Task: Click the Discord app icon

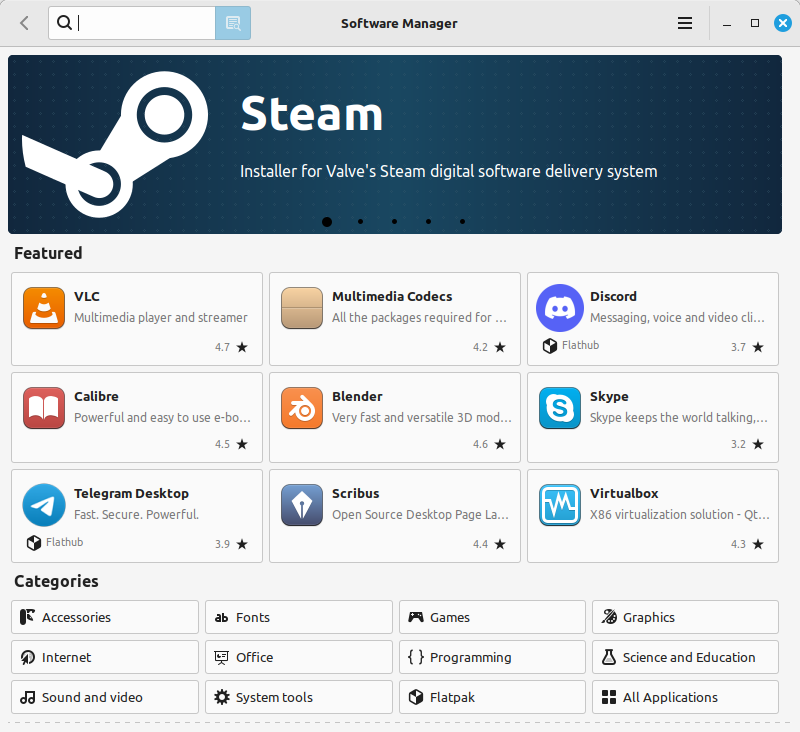Action: [559, 308]
